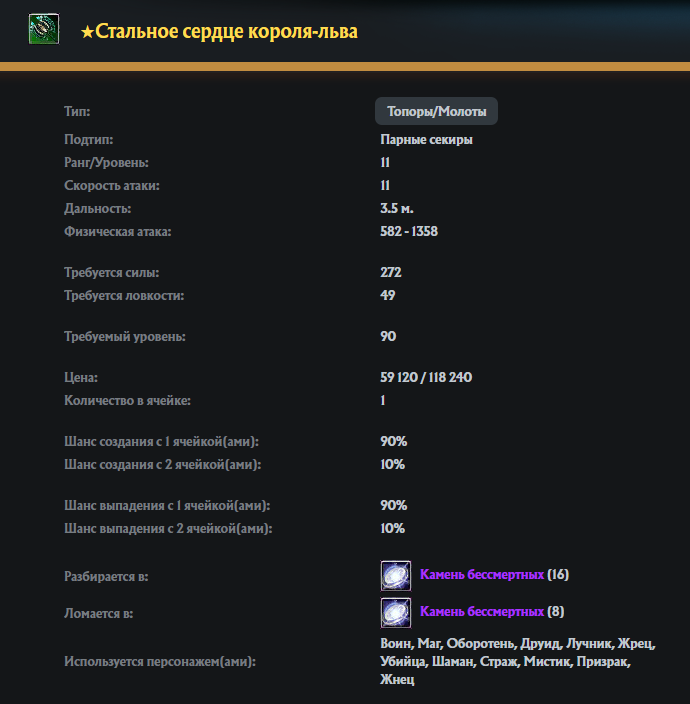Click the Требуется ловкости label
Screen dimensions: 690x704
[x=124, y=296]
